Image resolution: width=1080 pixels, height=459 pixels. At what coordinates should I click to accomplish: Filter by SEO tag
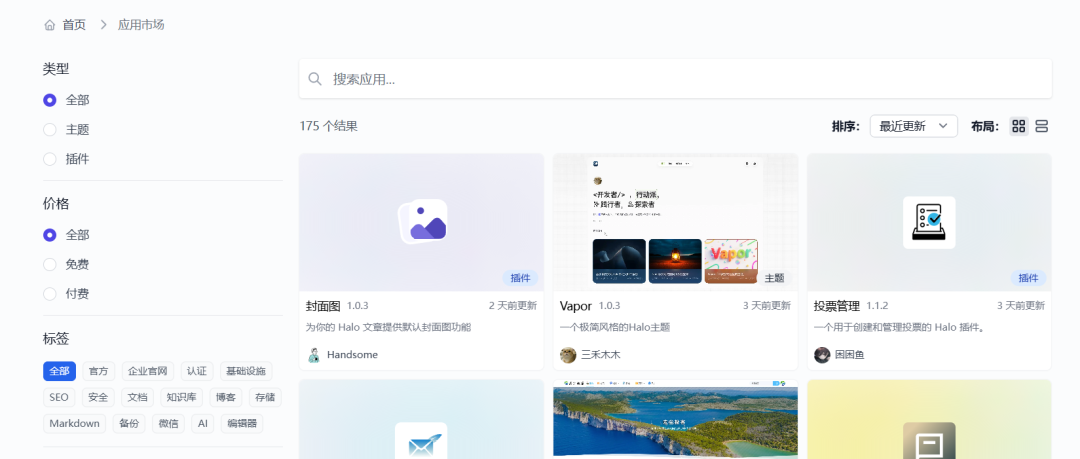(x=59, y=398)
